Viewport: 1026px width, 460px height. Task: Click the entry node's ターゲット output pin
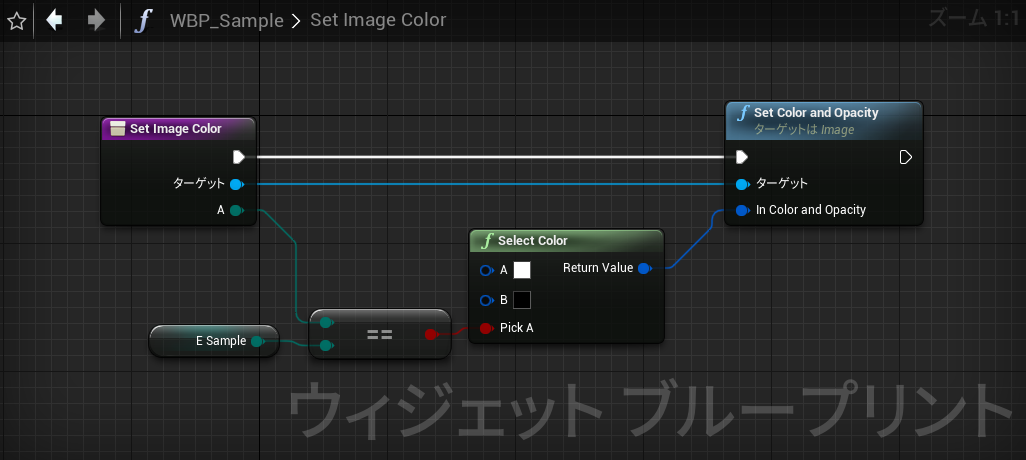(237, 184)
